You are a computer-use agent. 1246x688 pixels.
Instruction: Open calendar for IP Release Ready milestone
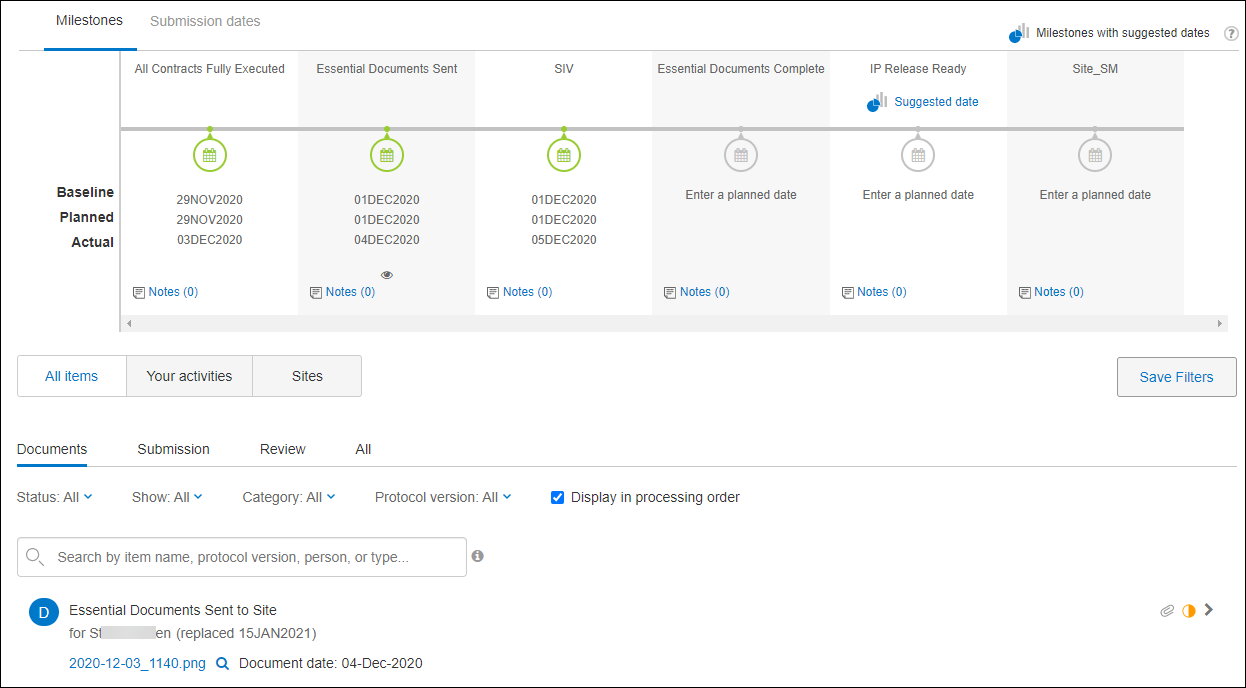coord(918,155)
